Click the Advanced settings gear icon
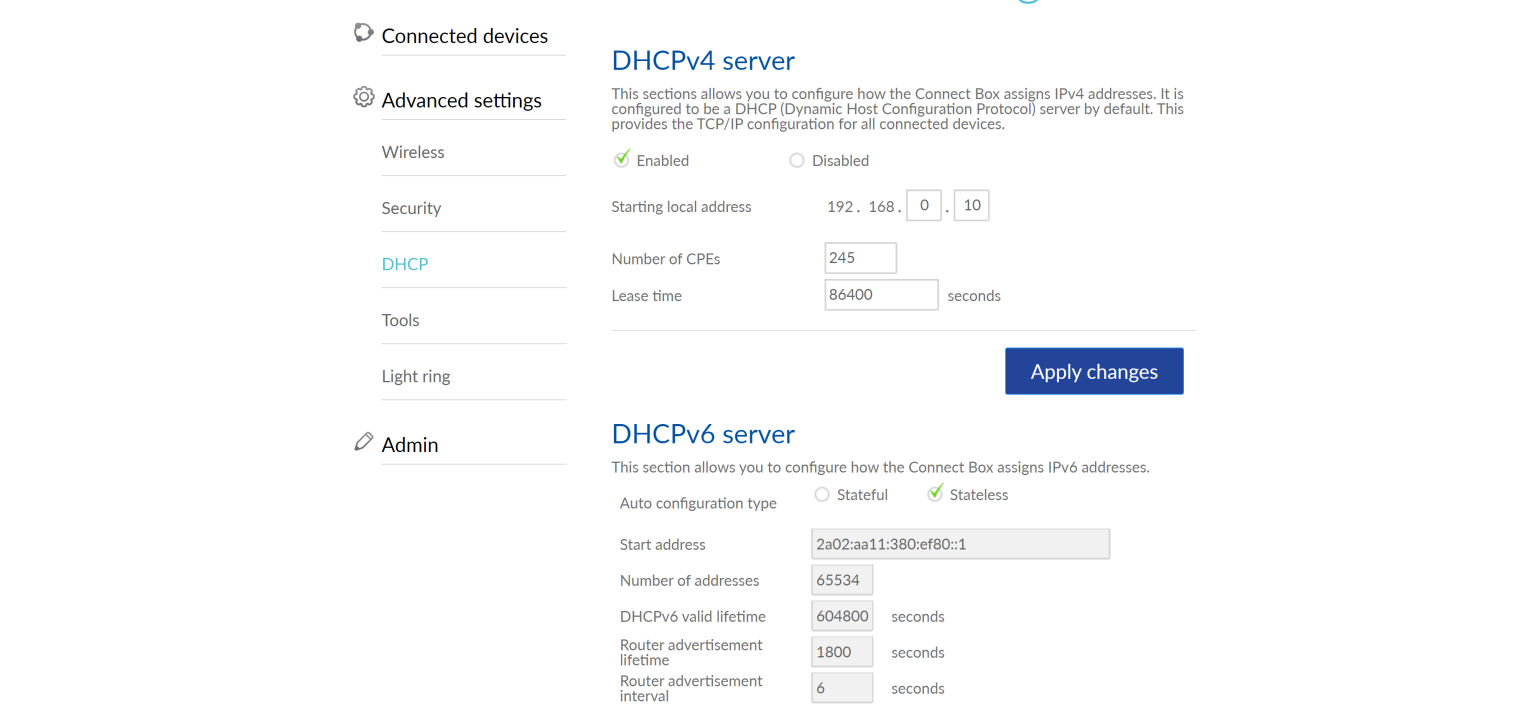The width and height of the screenshot is (1520, 713). (364, 98)
